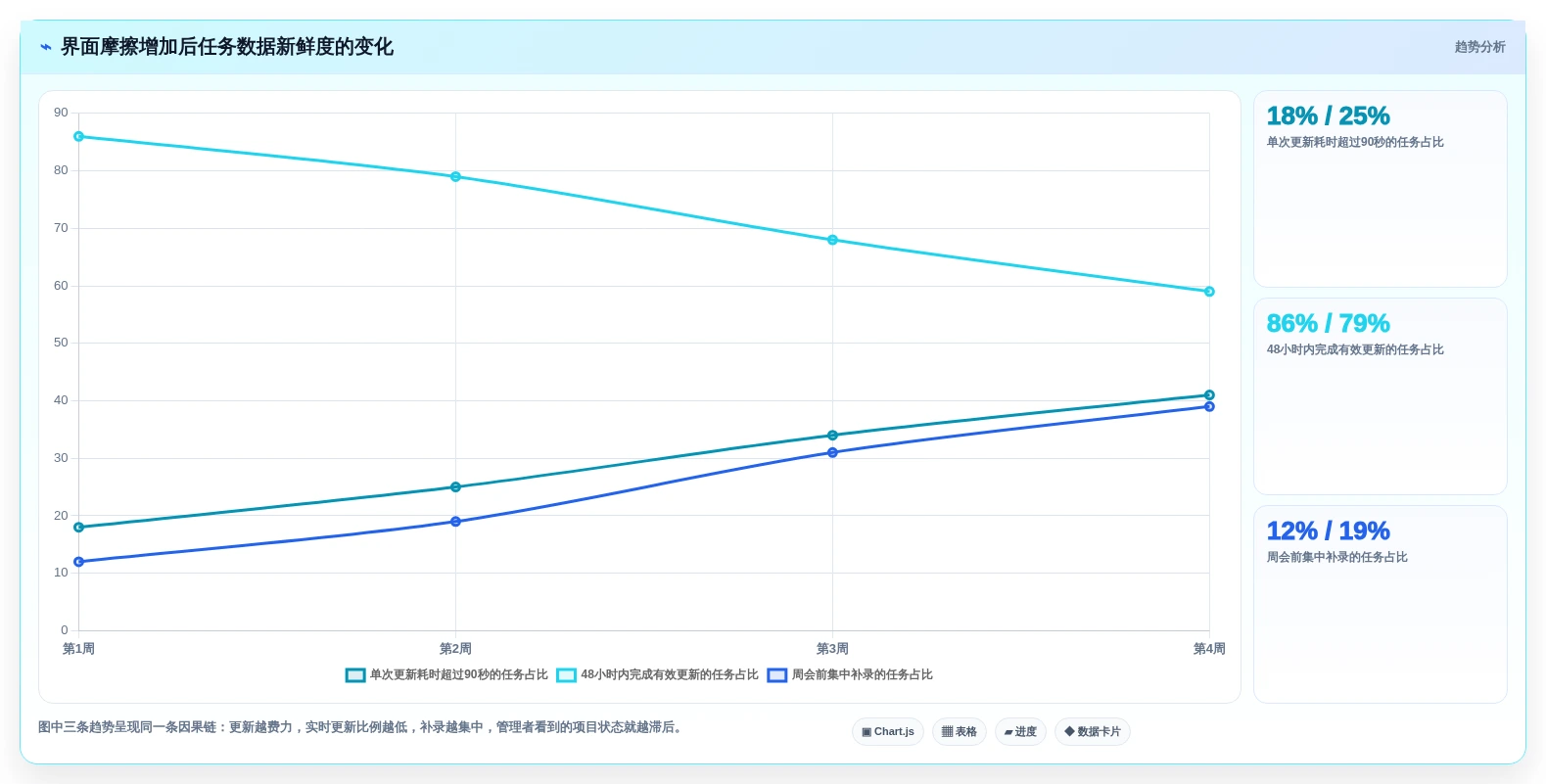Click card caption 48小时内完成有效更新的任务占比
The height and width of the screenshot is (784, 1546).
(x=1355, y=349)
